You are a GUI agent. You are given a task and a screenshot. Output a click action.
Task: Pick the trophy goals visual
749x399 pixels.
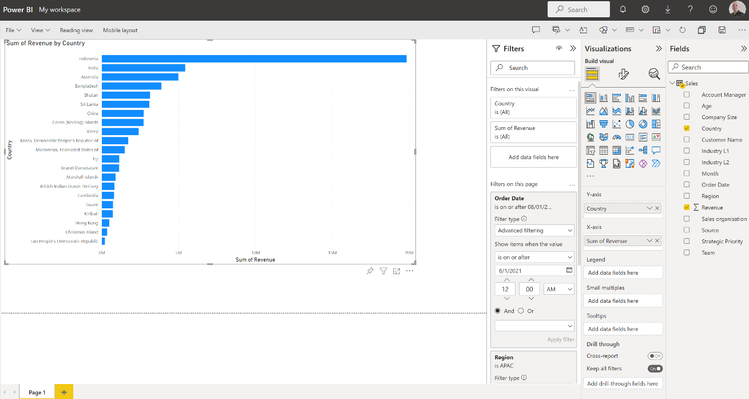click(604, 163)
